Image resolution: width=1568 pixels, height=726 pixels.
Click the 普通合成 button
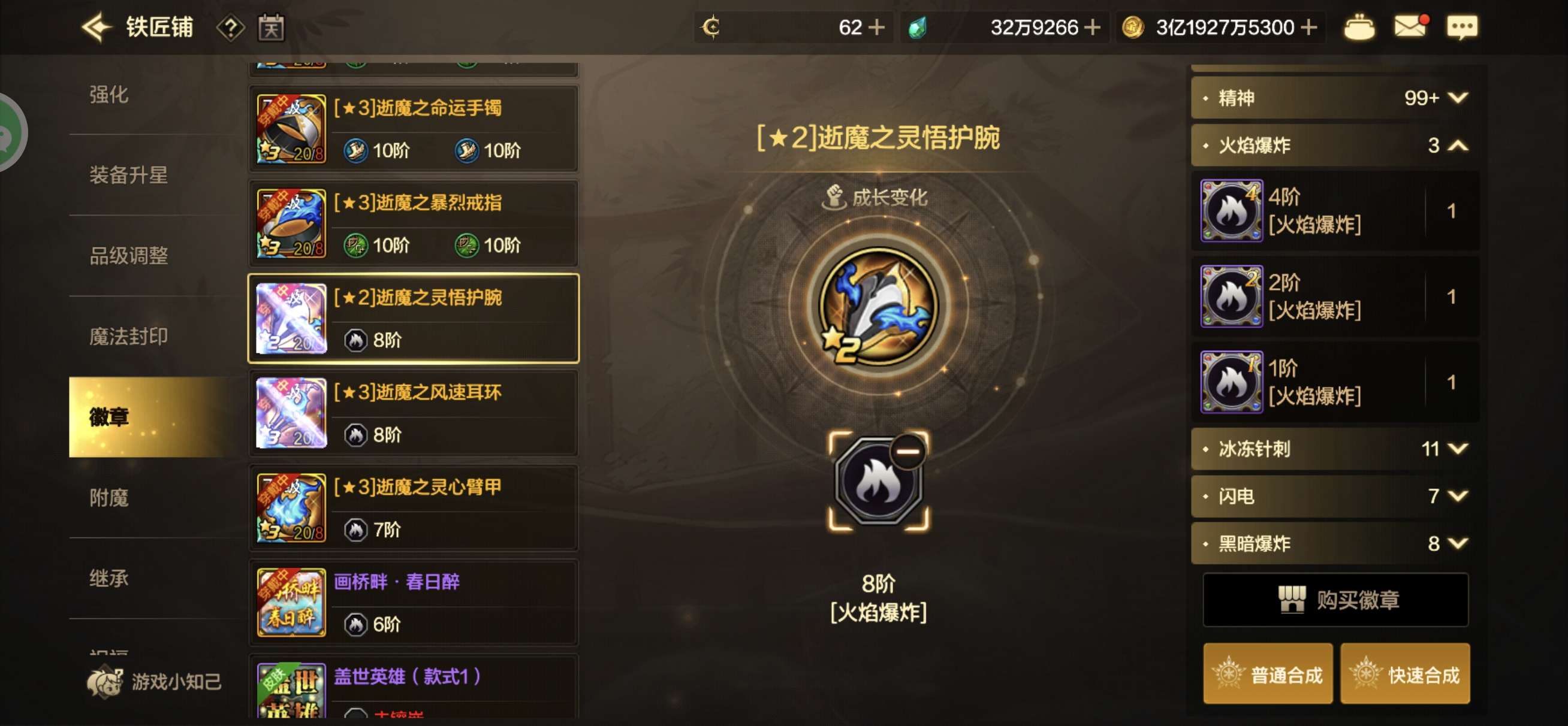click(x=1268, y=674)
